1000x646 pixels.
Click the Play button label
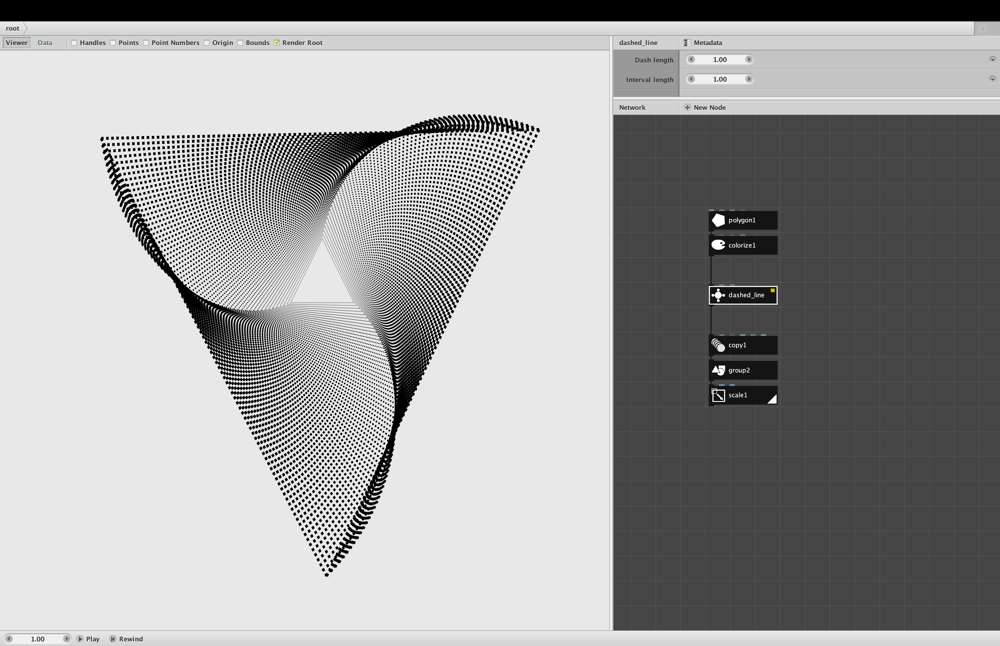tap(93, 638)
